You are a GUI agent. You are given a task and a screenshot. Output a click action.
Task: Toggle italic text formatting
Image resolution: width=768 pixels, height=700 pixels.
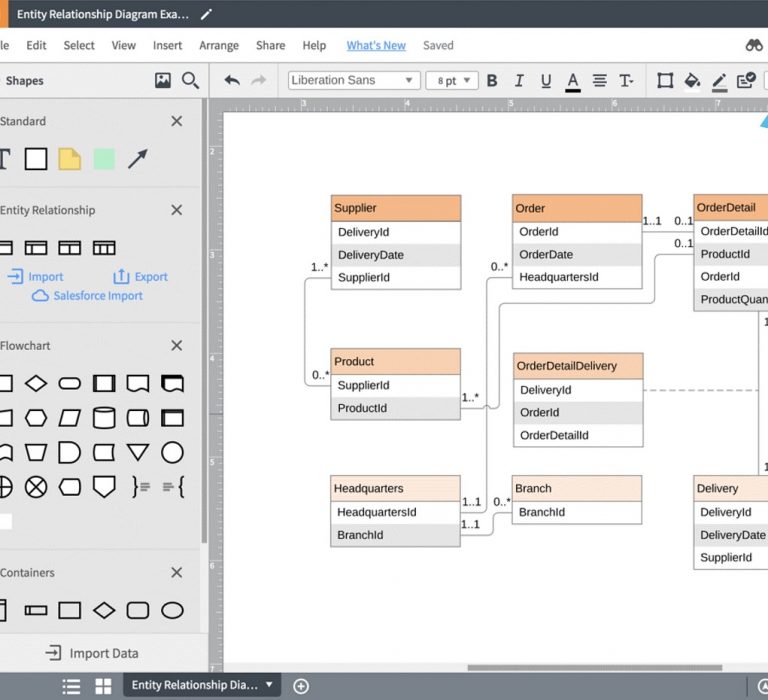[519, 81]
